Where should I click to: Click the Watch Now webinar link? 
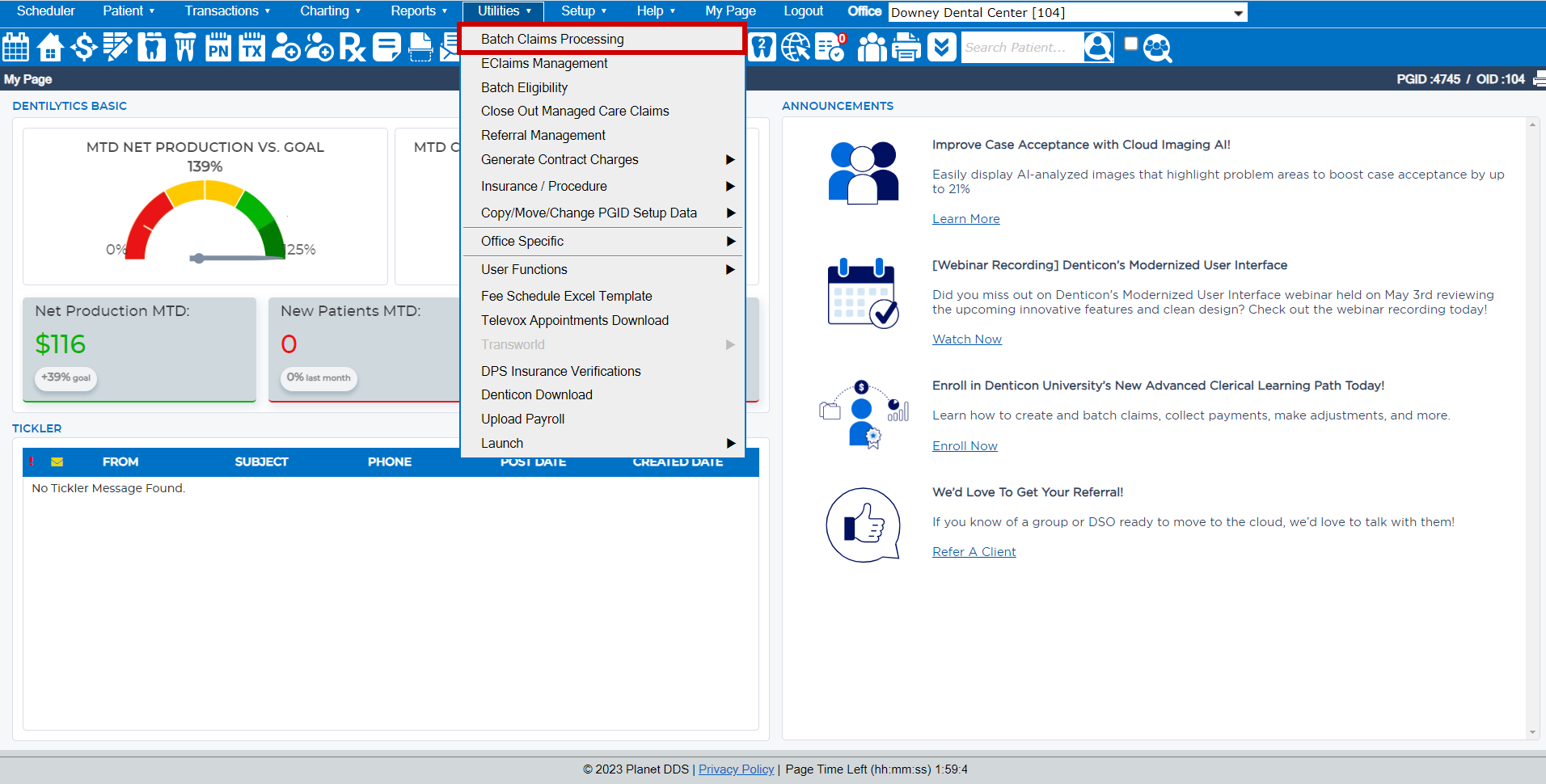click(x=966, y=339)
